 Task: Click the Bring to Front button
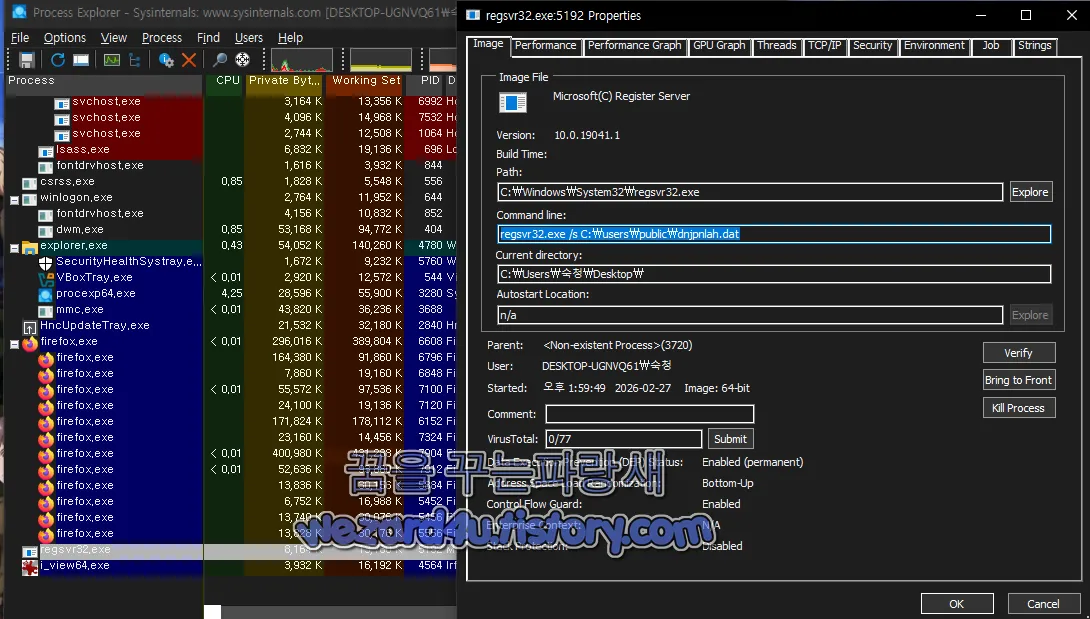coord(1018,380)
